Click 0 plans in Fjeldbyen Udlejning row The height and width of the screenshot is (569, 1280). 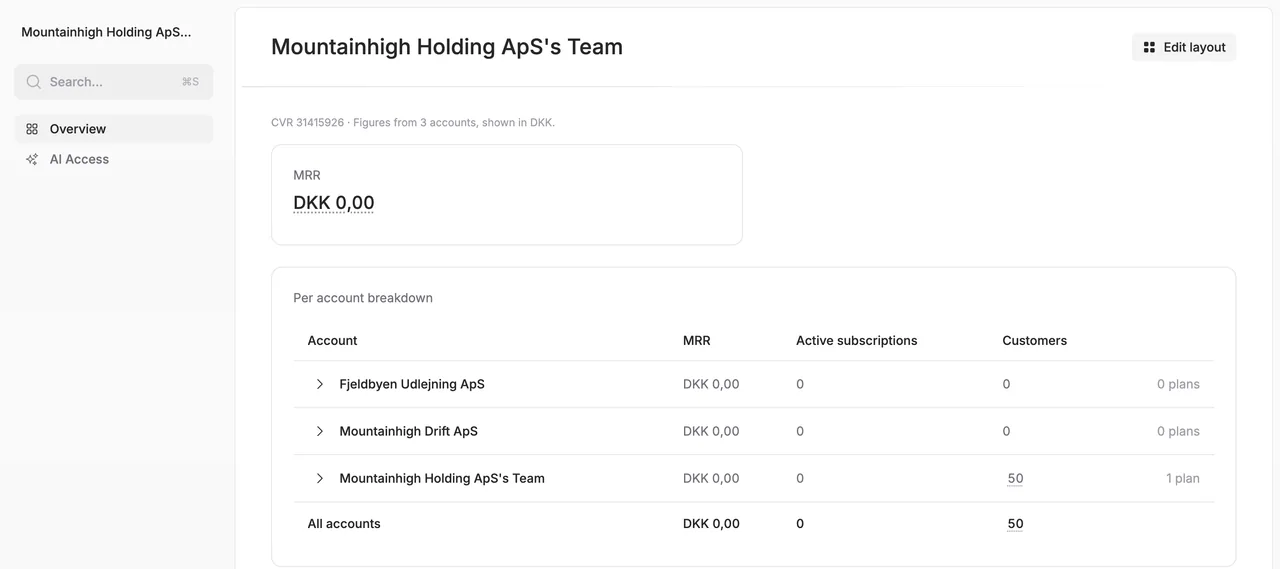tap(1178, 384)
